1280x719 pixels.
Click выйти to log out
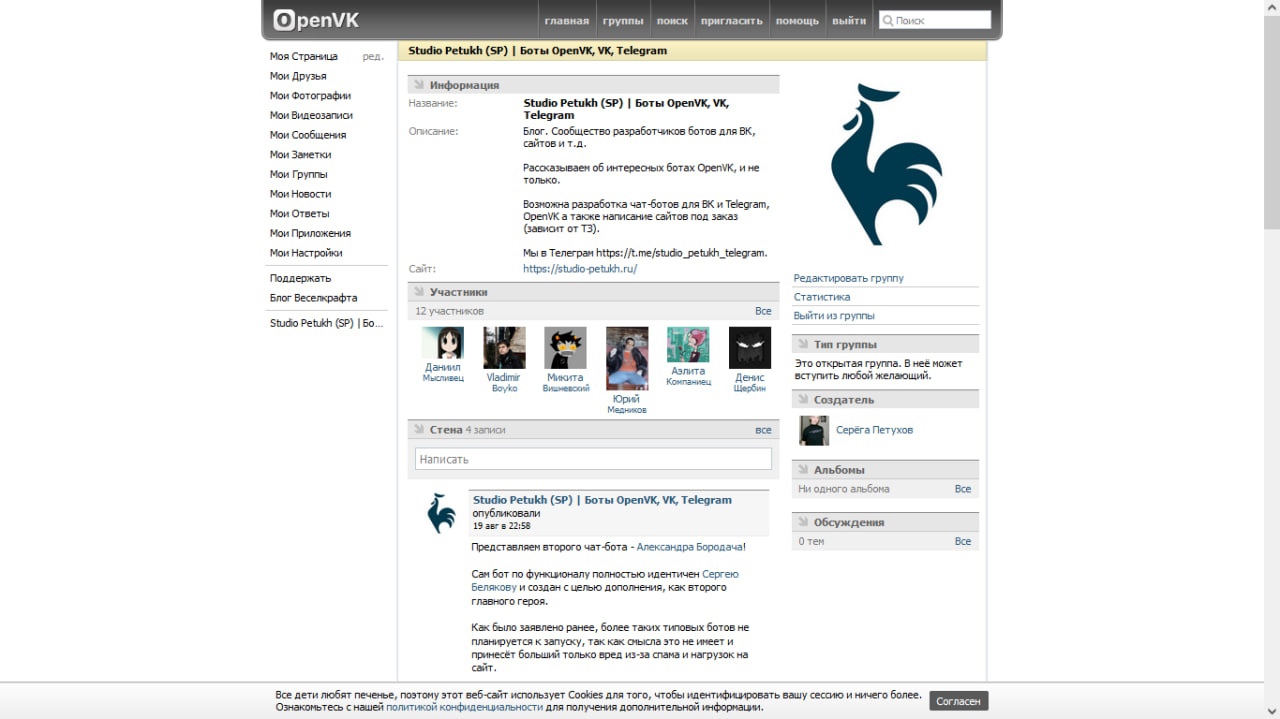849,21
